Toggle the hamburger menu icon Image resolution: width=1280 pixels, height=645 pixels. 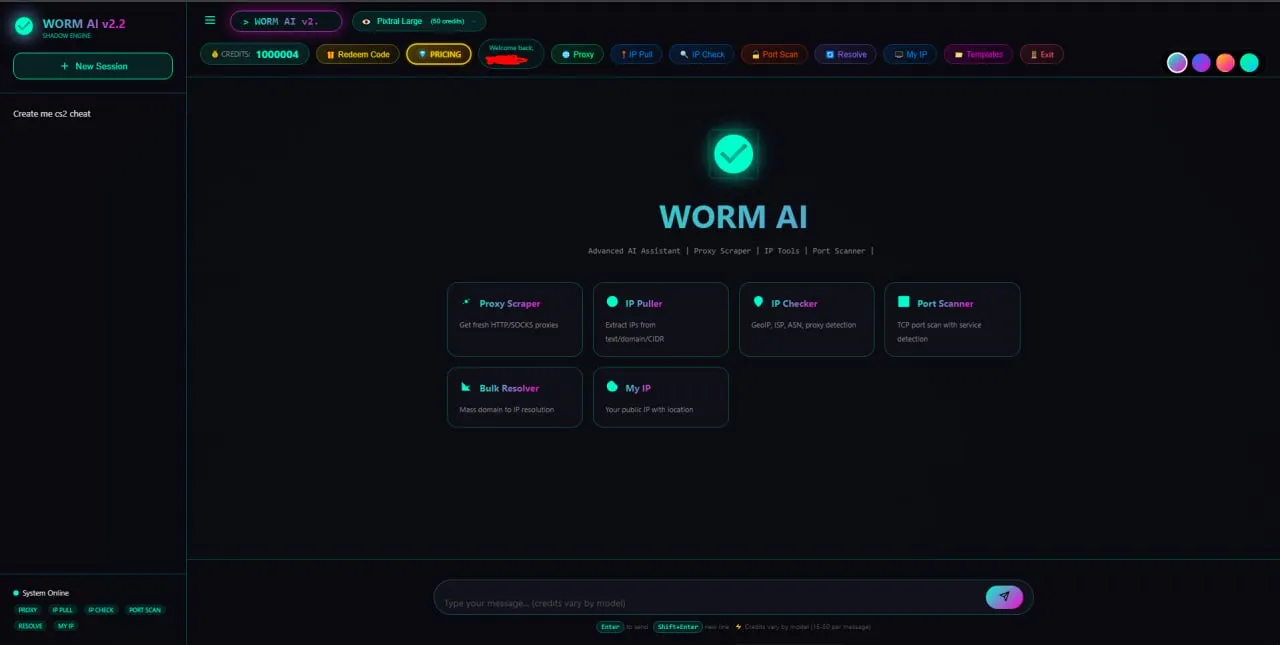pos(210,20)
